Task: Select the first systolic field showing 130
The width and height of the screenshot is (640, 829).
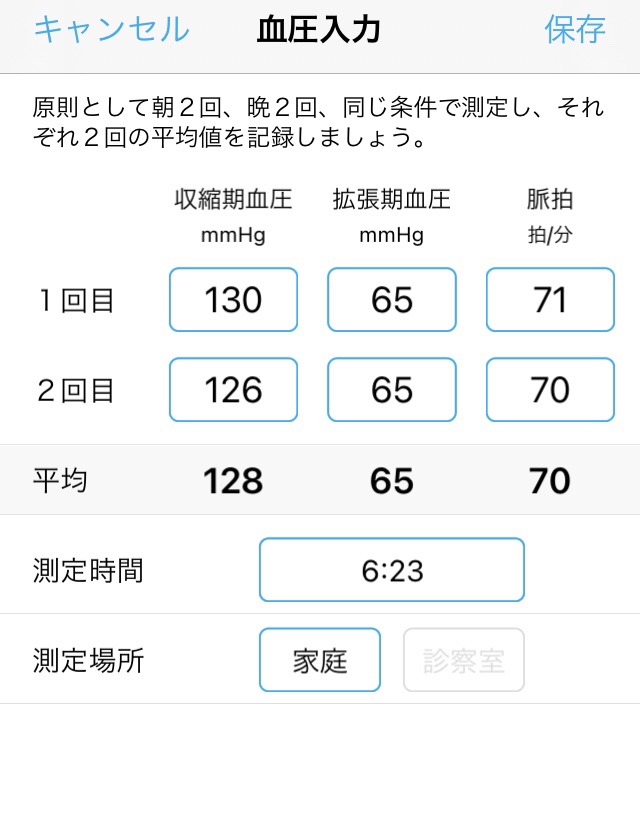Action: (234, 300)
